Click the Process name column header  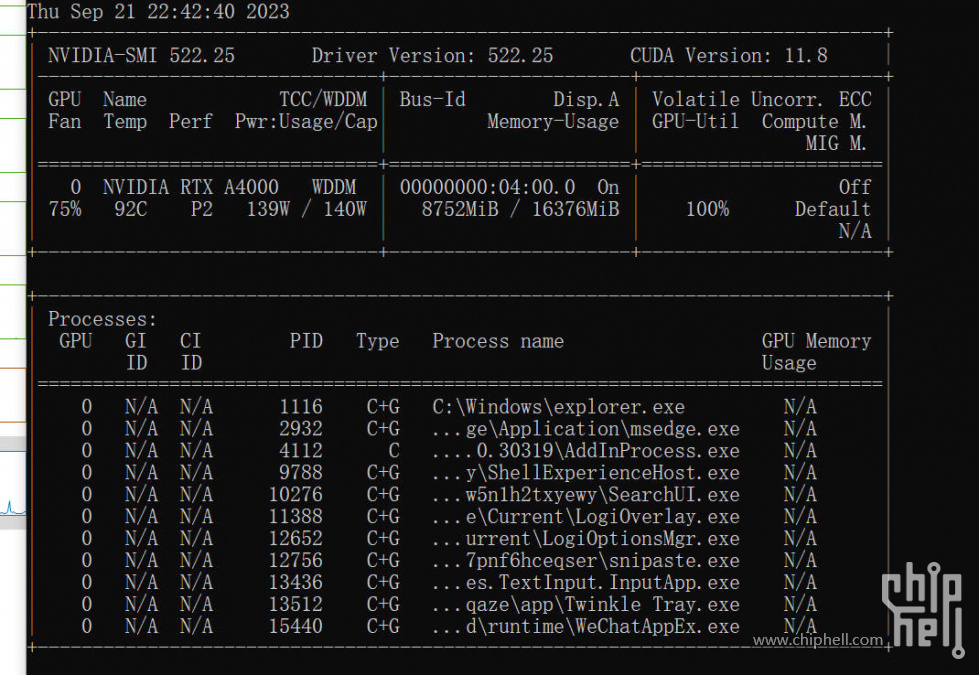point(498,340)
